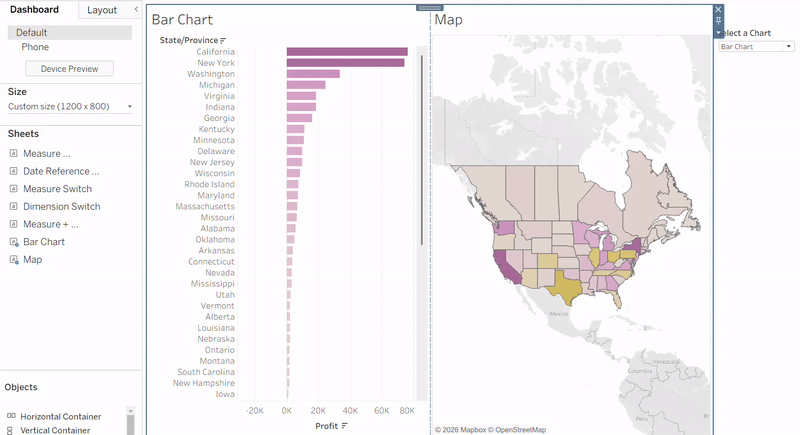Screen dimensions: 800x435
Task: Switch to the Layout tab
Action: (x=102, y=10)
